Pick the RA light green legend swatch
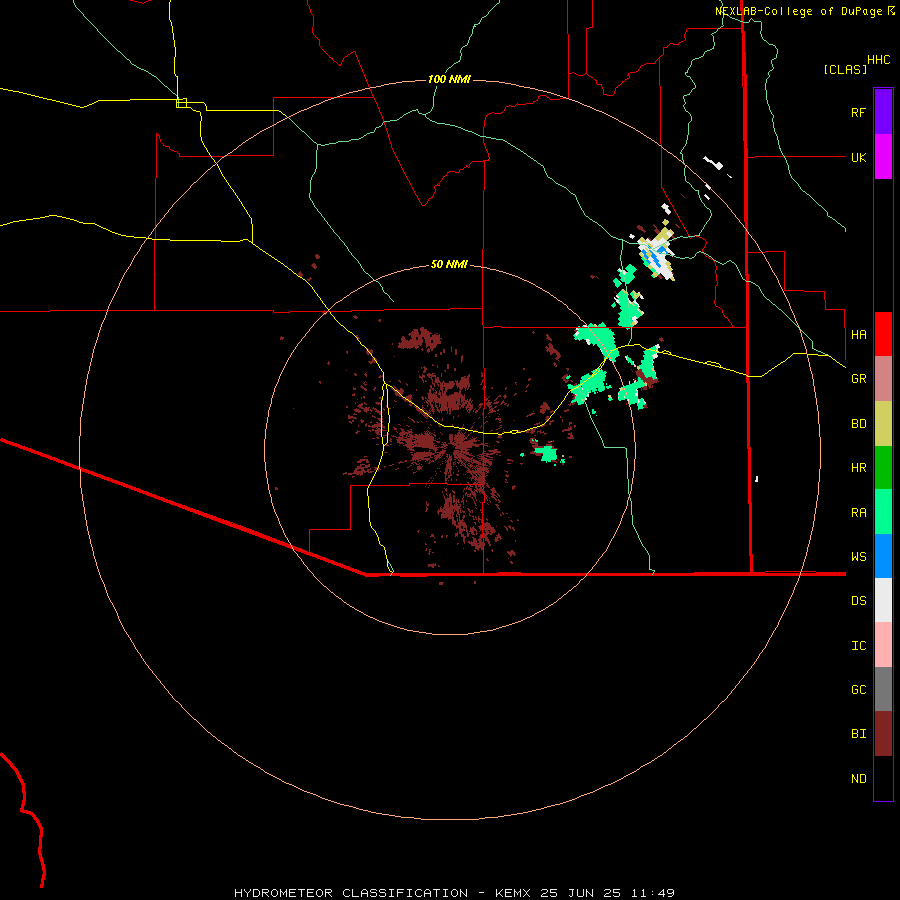This screenshot has height=900, width=900. pos(883,512)
